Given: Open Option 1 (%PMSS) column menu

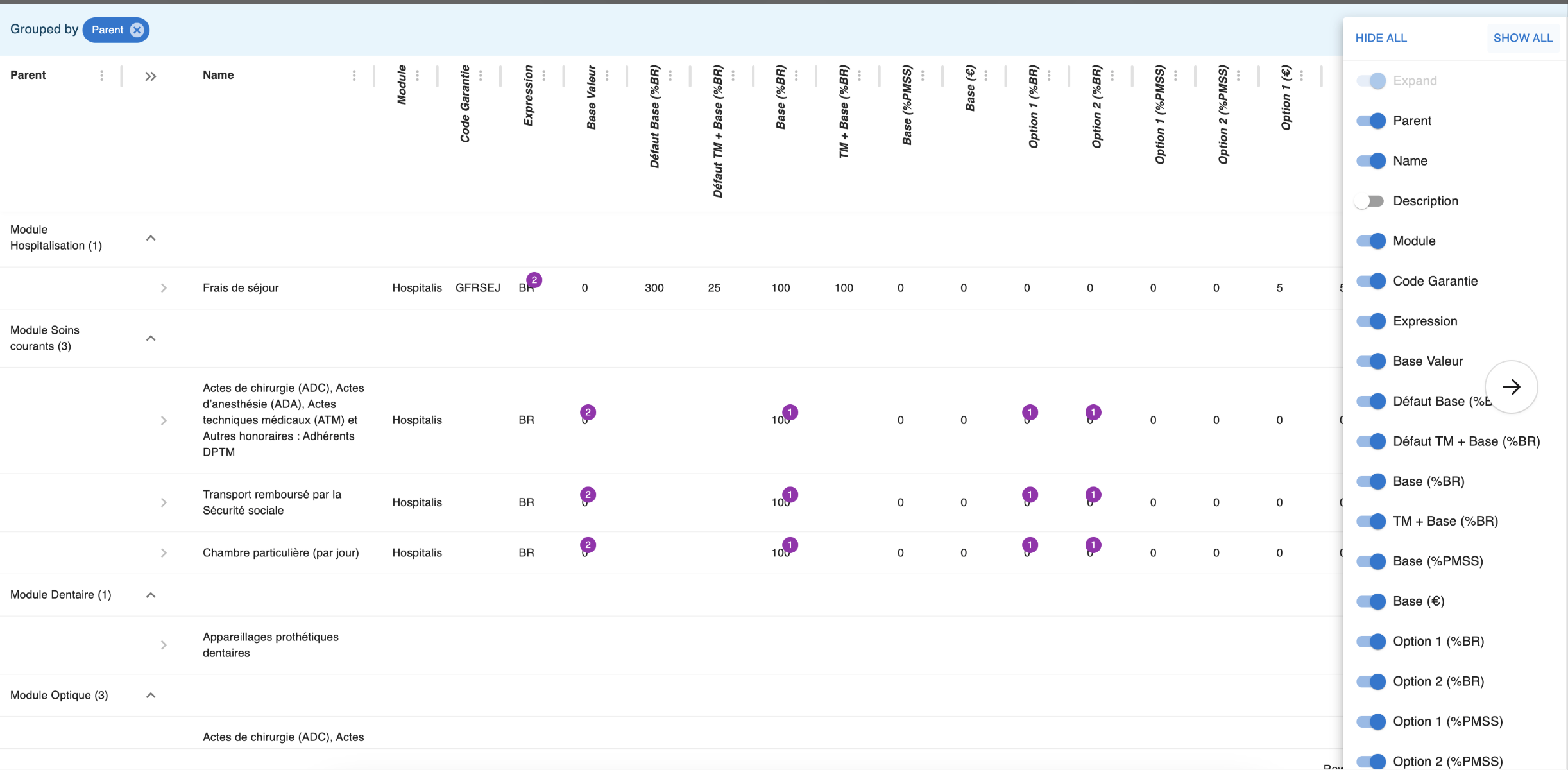Looking at the screenshot, I should point(1175,75).
